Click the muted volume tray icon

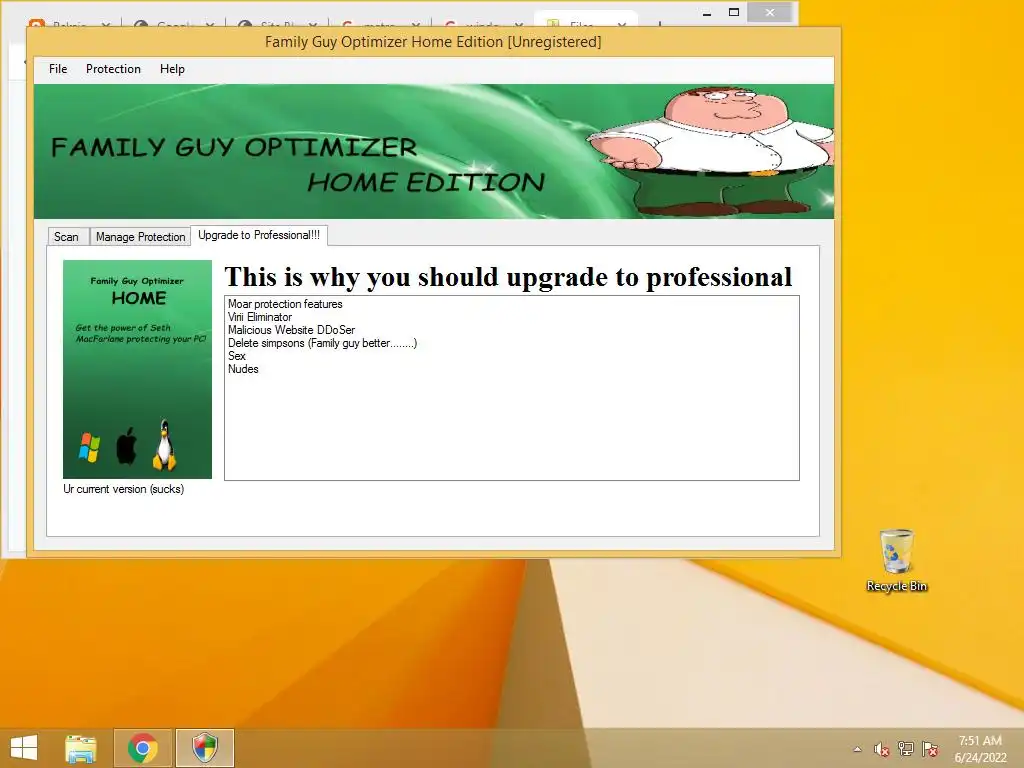pyautogui.click(x=882, y=749)
